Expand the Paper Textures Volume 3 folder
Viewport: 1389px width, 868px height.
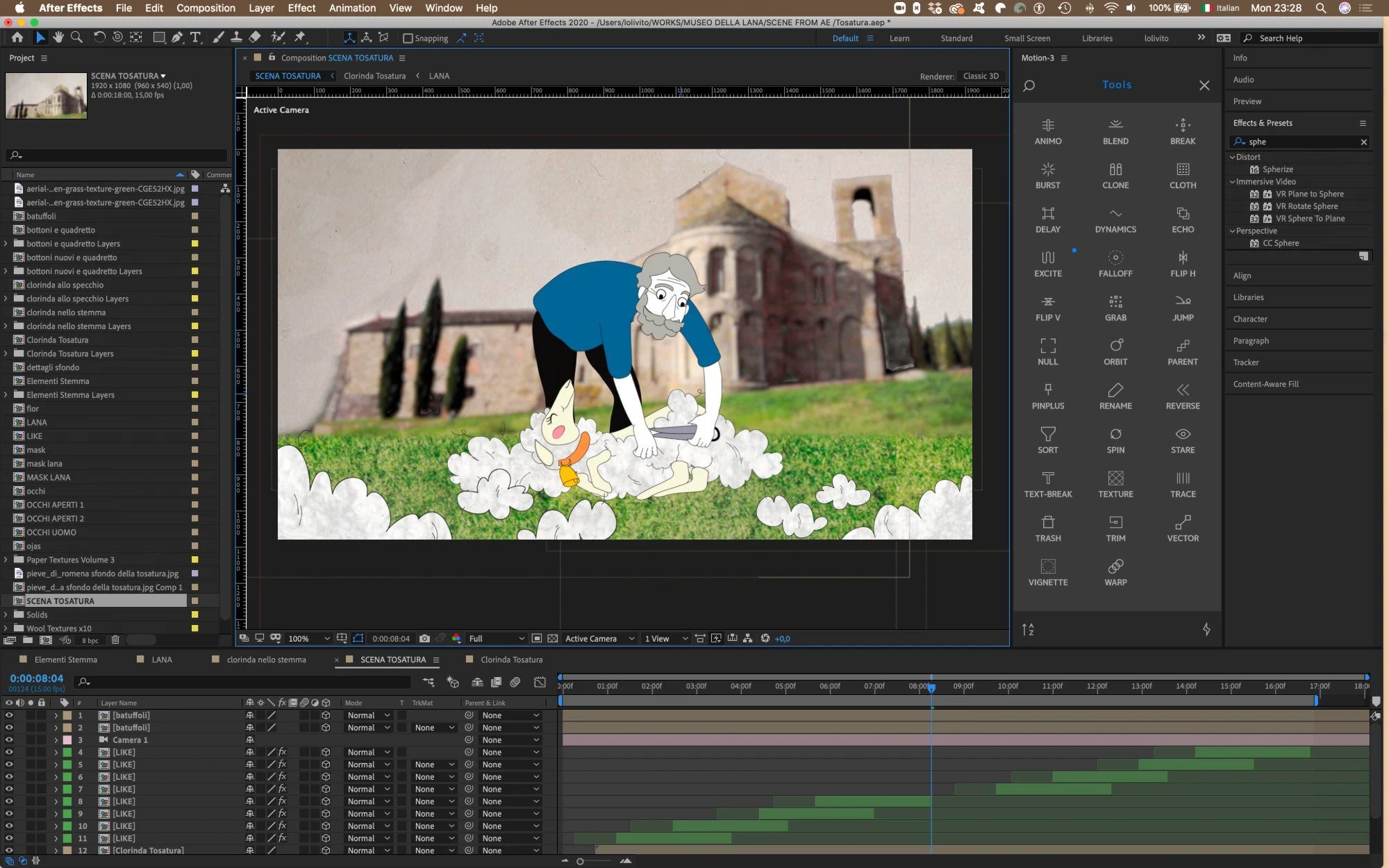coord(6,560)
